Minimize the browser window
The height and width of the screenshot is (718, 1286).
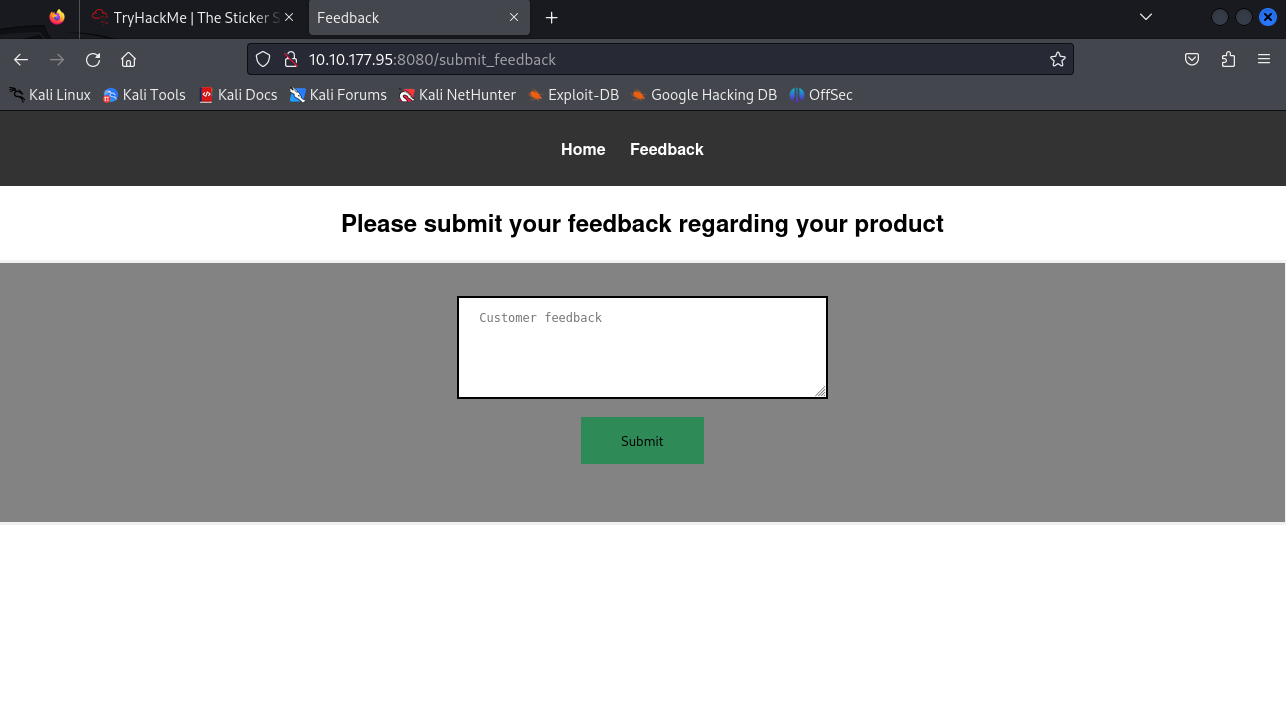[x=1219, y=17]
